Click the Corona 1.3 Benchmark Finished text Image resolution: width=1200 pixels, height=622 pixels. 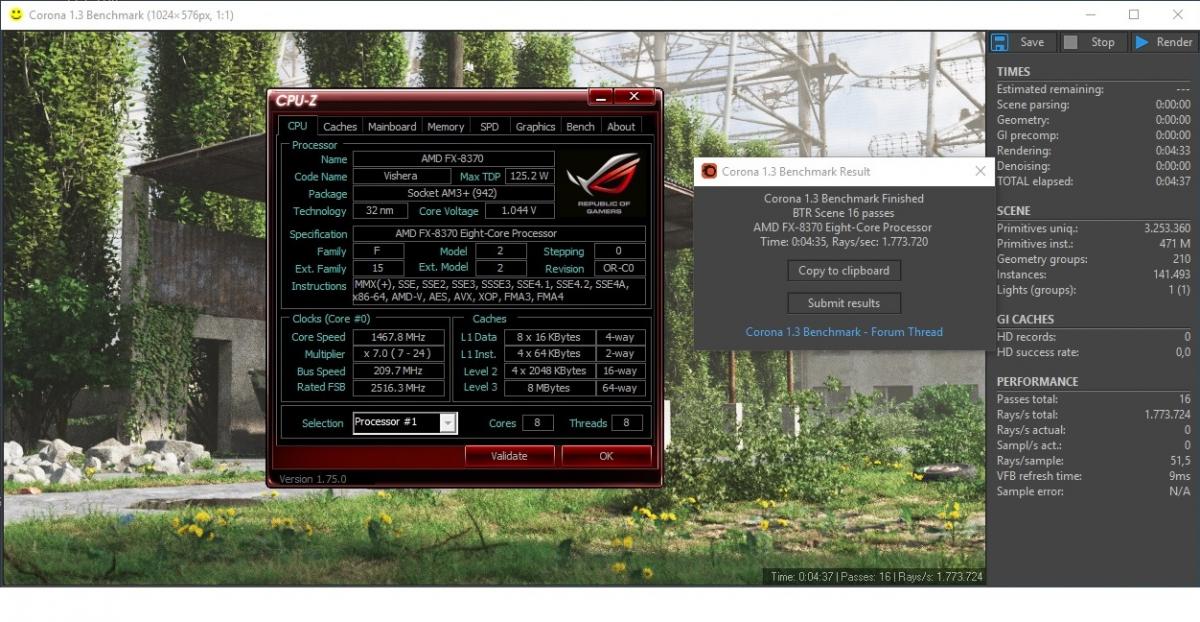(x=844, y=199)
